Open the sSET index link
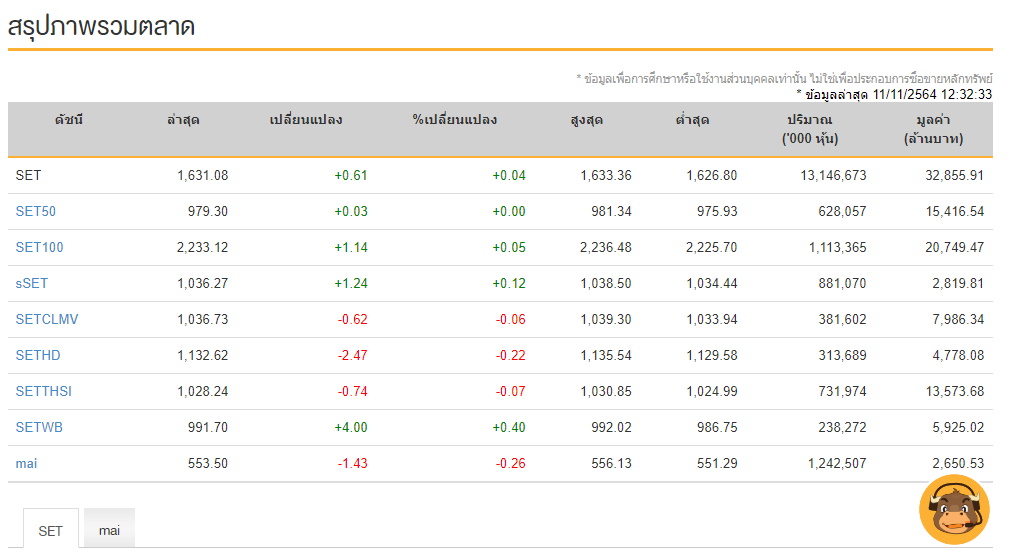The image size is (1020, 550). [32, 283]
